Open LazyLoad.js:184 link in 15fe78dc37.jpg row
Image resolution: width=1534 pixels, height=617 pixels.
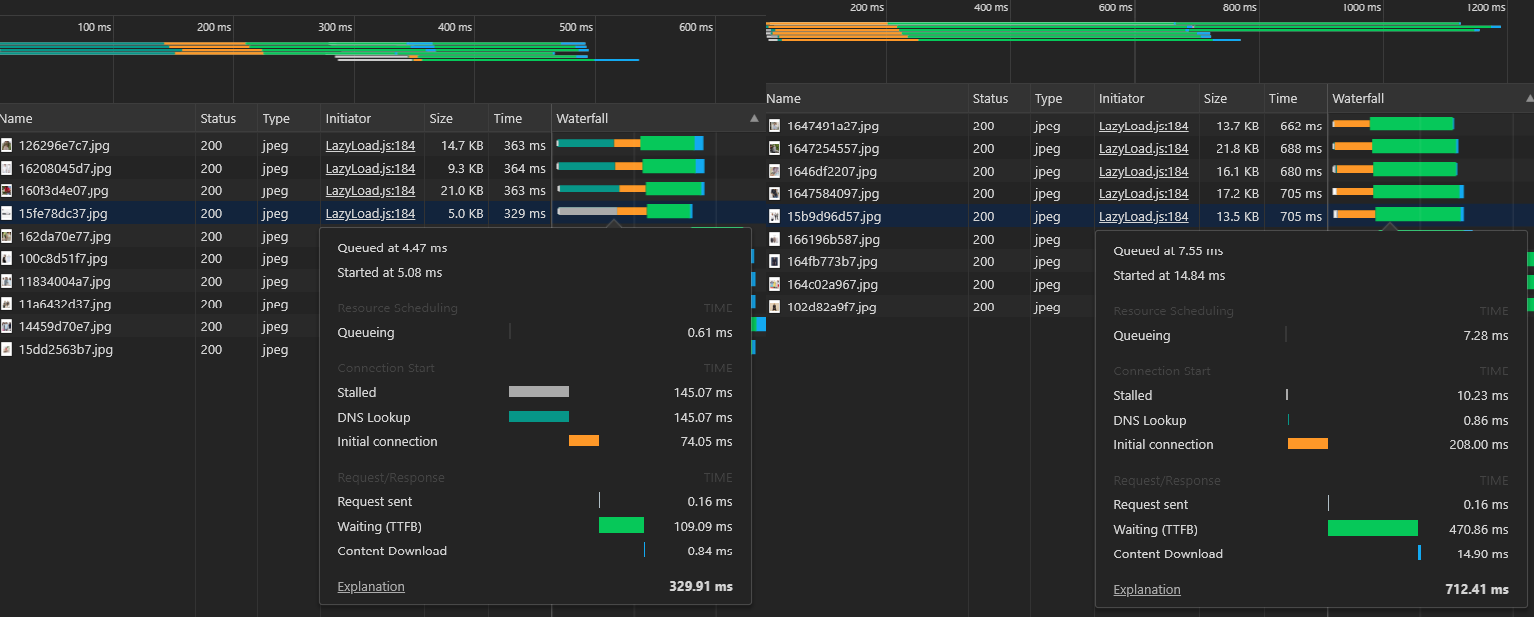point(370,213)
